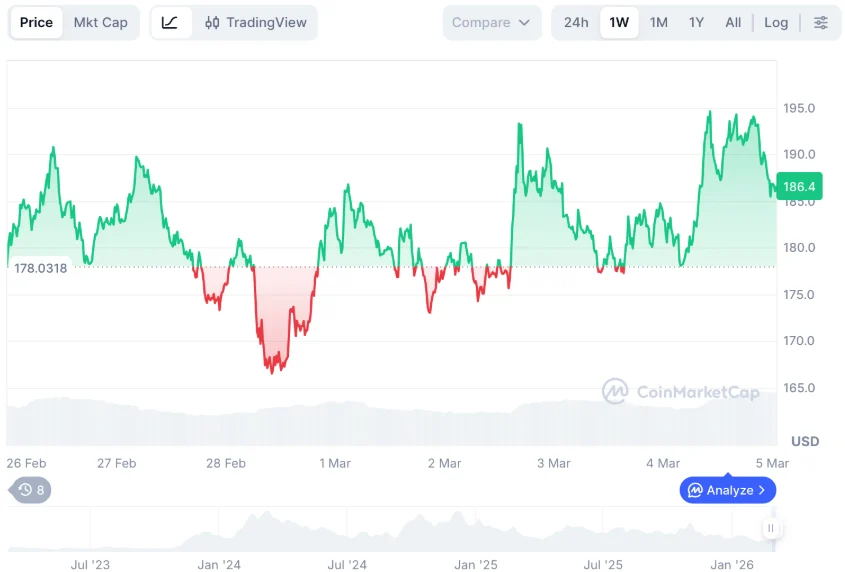Select the 24h time range

(x=576, y=23)
